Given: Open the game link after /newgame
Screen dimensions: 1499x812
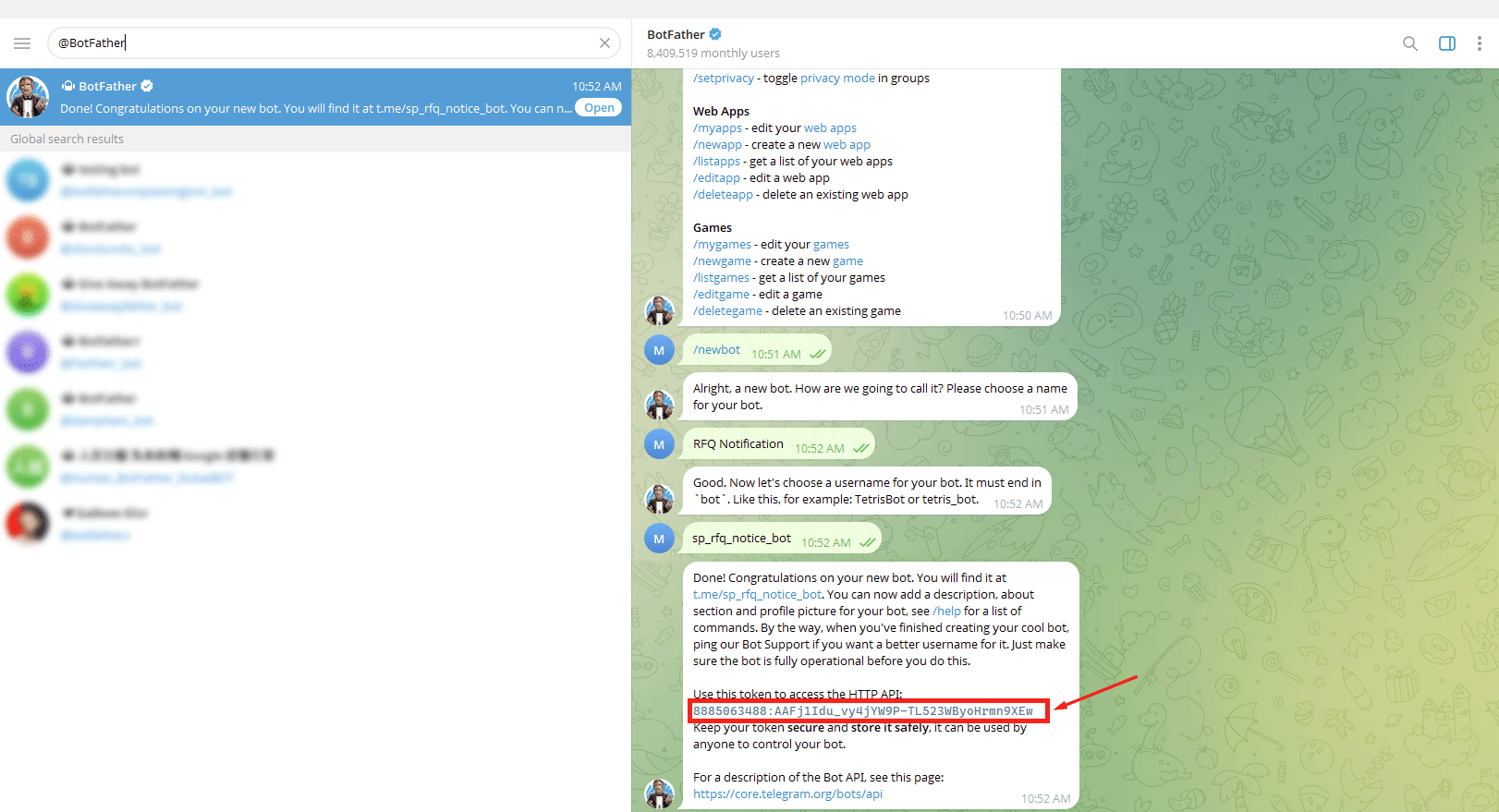Looking at the screenshot, I should pos(847,261).
